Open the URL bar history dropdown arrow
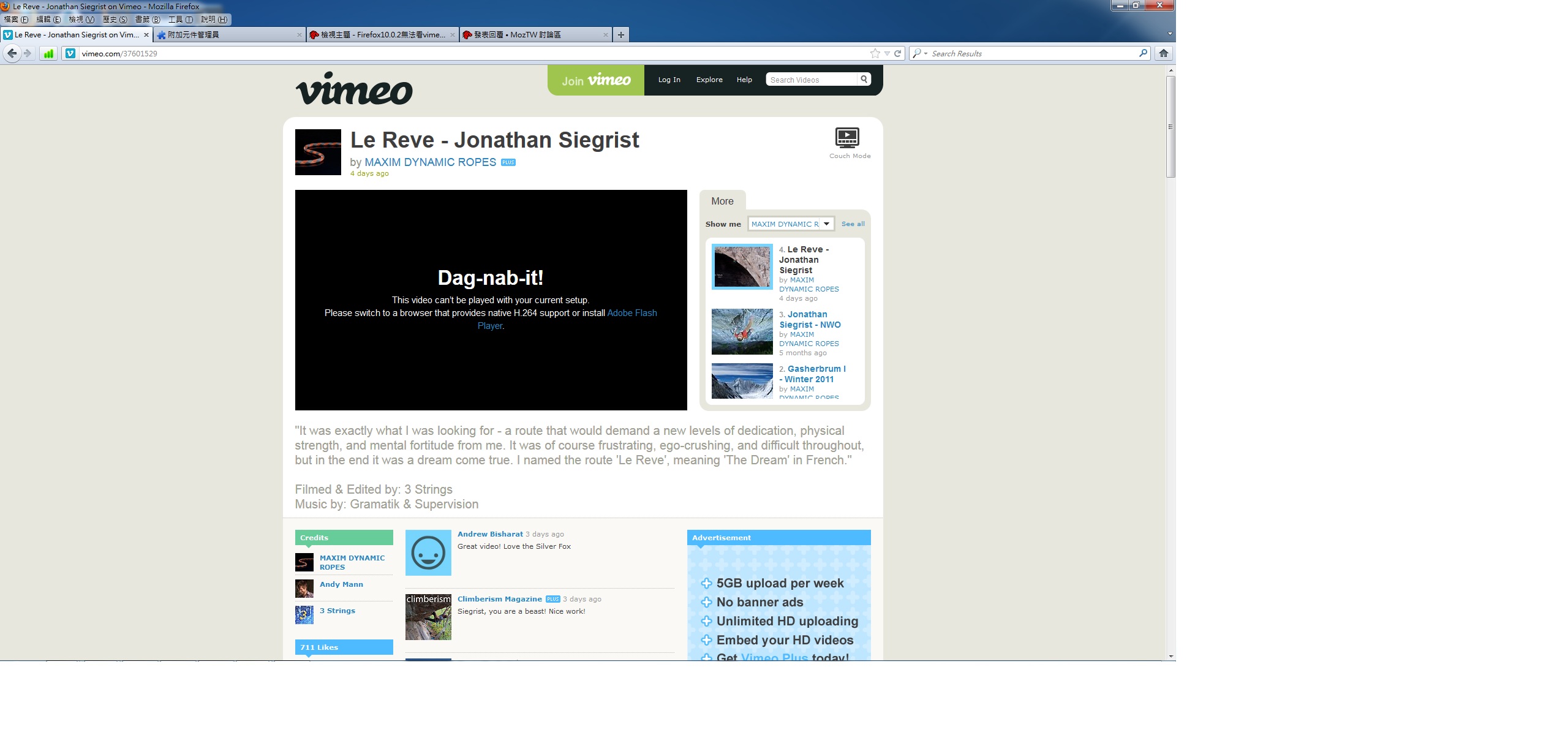Screen dimensions: 1568x735 (887, 53)
